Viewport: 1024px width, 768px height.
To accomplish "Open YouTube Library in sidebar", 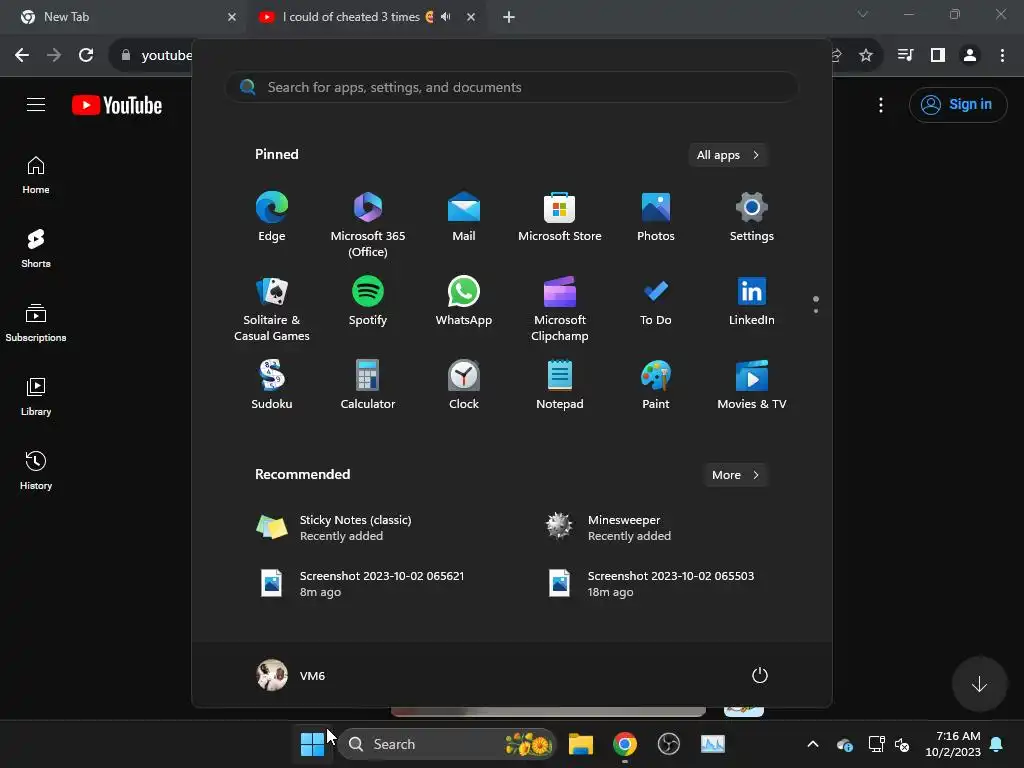I will (x=36, y=396).
